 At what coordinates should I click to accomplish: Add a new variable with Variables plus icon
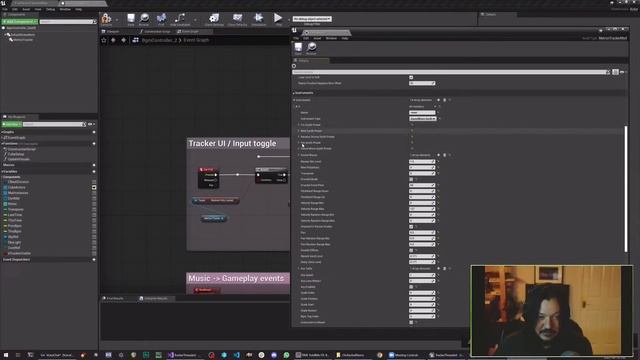94,171
